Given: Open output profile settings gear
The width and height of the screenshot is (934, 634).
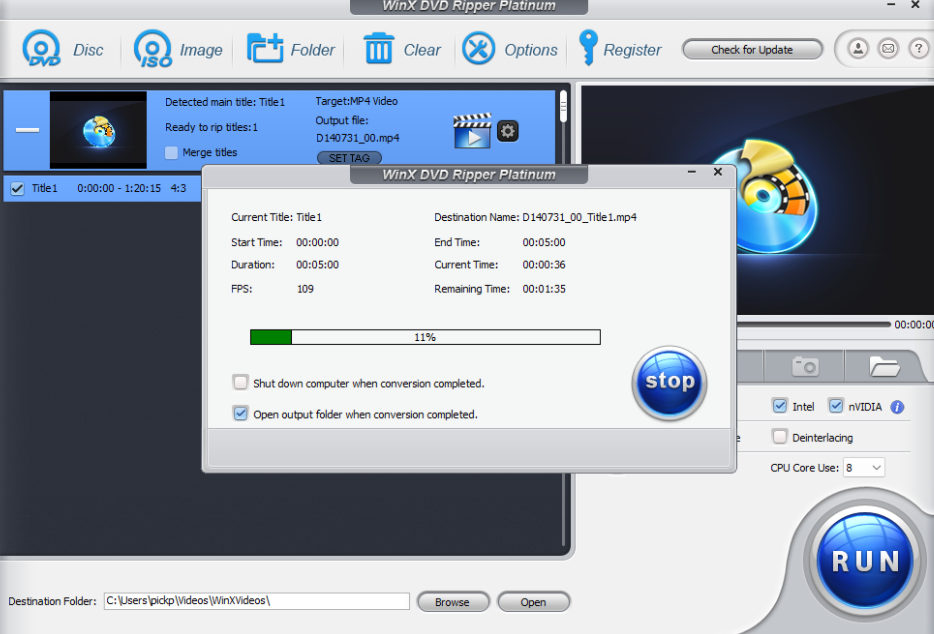Looking at the screenshot, I should (508, 130).
